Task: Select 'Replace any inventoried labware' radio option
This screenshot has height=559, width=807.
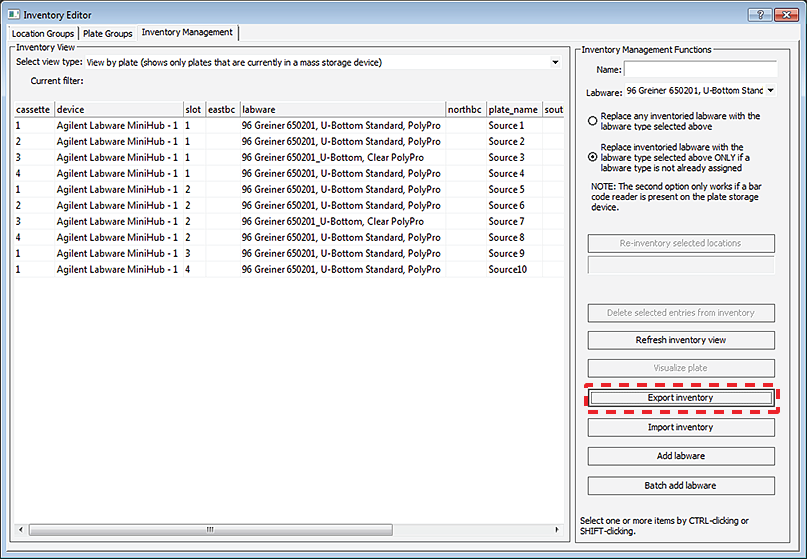Action: [593, 121]
